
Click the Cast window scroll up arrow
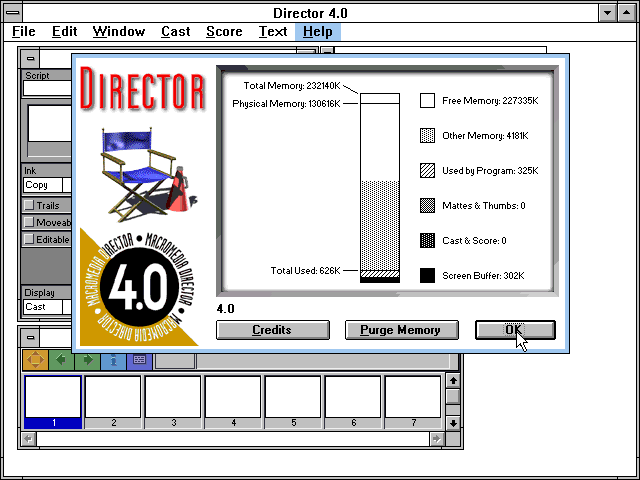click(x=453, y=381)
